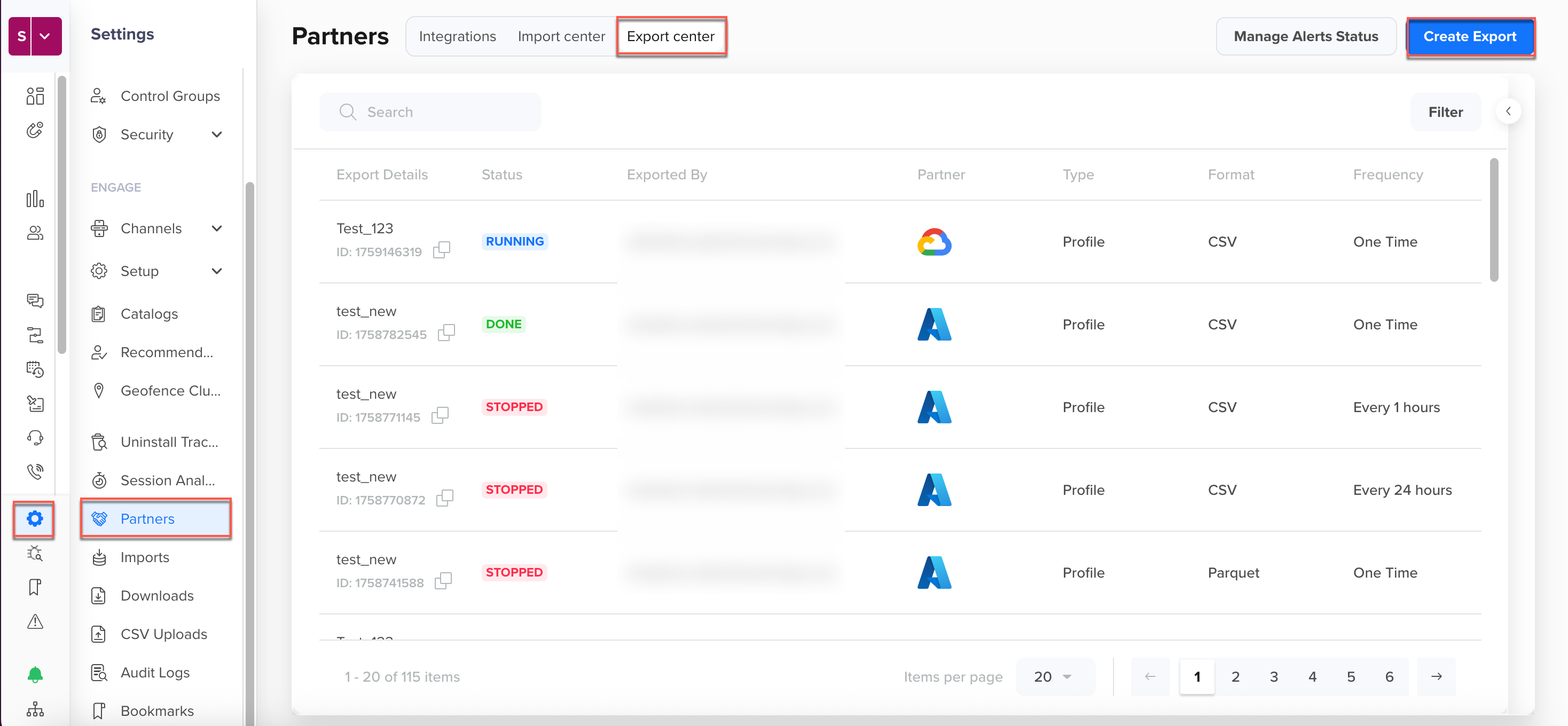Screen dimensions: 1568x726
Task: Expand the Channels submenu
Action: click(x=217, y=229)
